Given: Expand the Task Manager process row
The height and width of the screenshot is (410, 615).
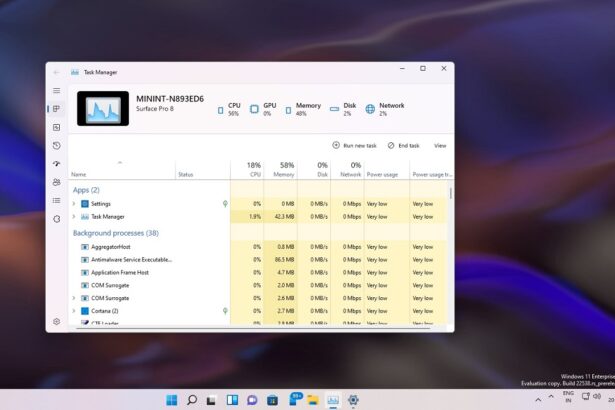Looking at the screenshot, I should (74, 216).
